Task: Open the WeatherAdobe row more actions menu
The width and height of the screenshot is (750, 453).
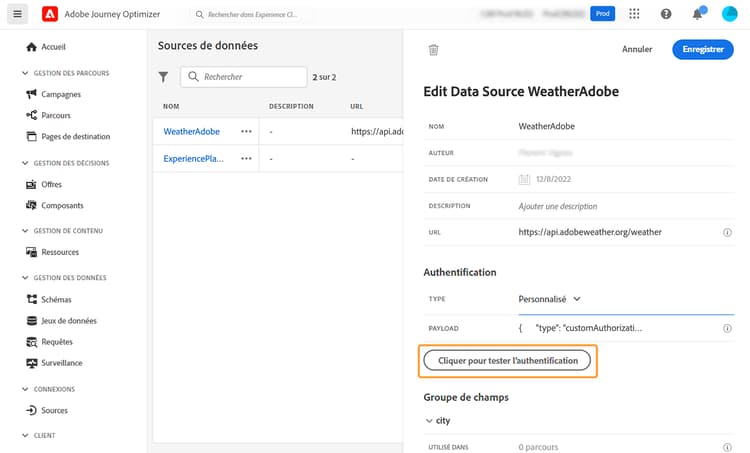Action: [246, 131]
